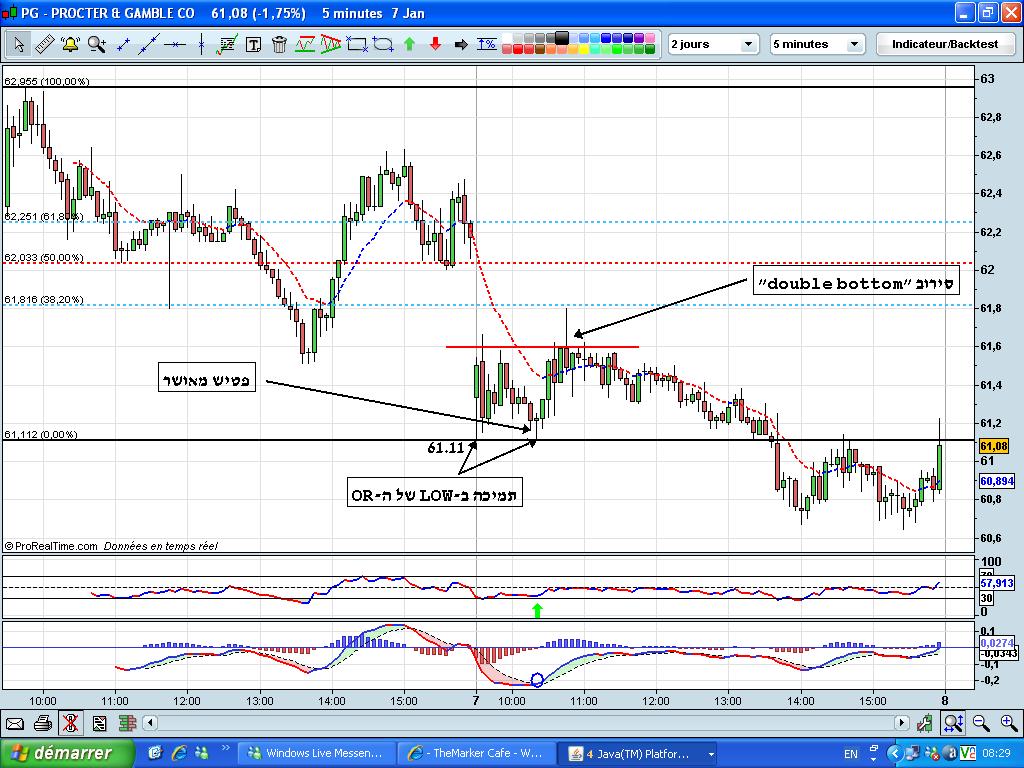The width and height of the screenshot is (1024, 768).
Task: Select the short segment line drawing tool
Action: click(x=123, y=44)
